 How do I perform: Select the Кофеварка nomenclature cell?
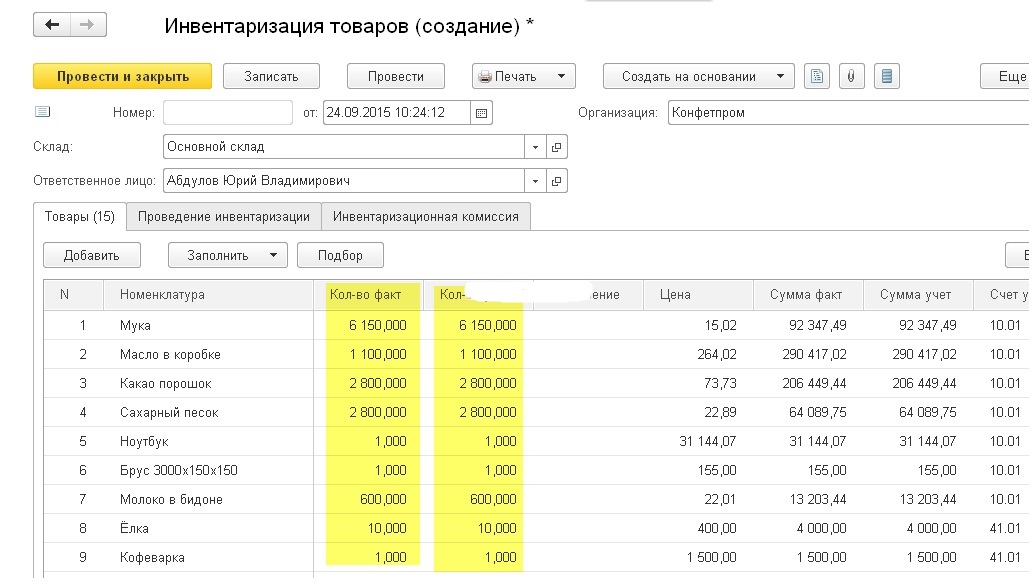(208, 558)
